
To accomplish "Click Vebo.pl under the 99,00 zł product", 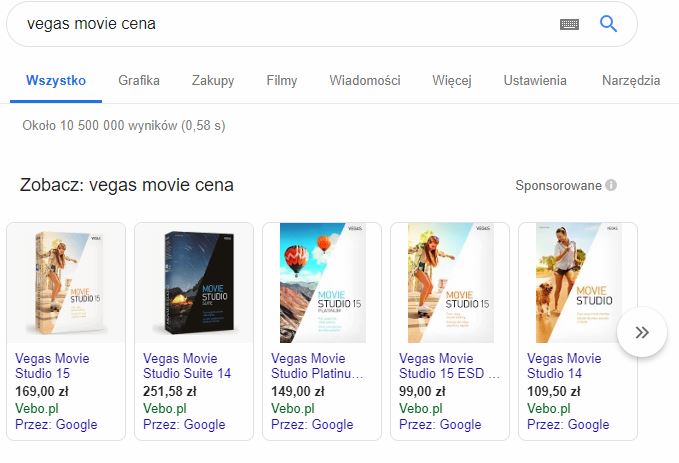I will (x=421, y=408).
